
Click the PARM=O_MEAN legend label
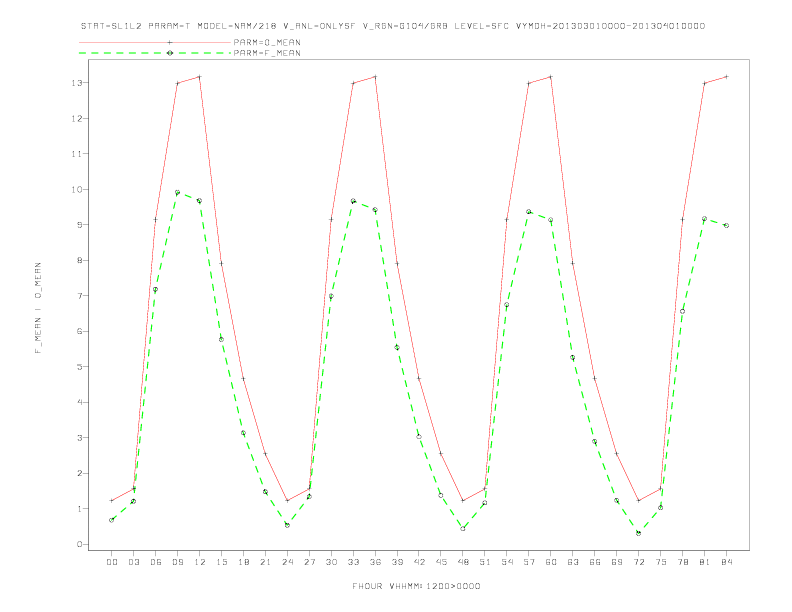pyautogui.click(x=267, y=42)
